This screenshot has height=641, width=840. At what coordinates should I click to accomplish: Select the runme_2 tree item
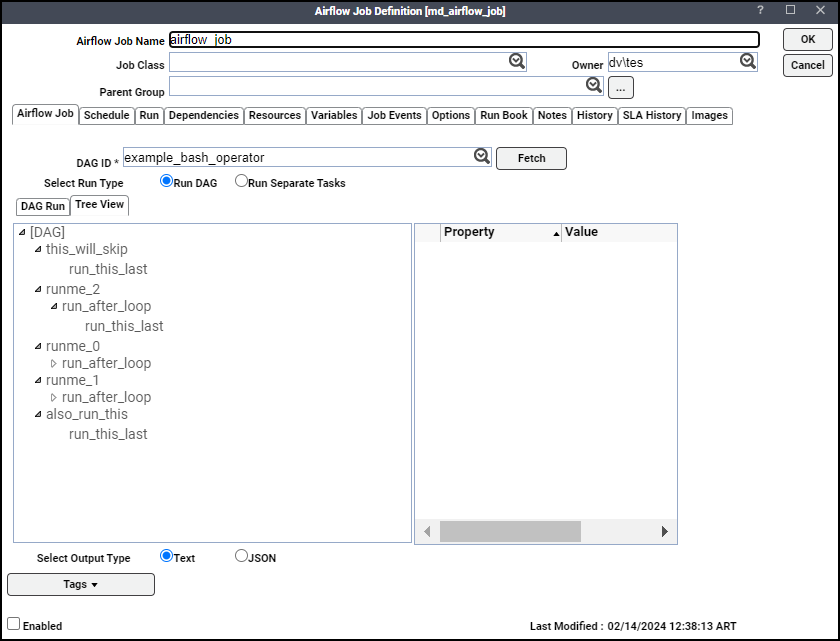pos(73,290)
